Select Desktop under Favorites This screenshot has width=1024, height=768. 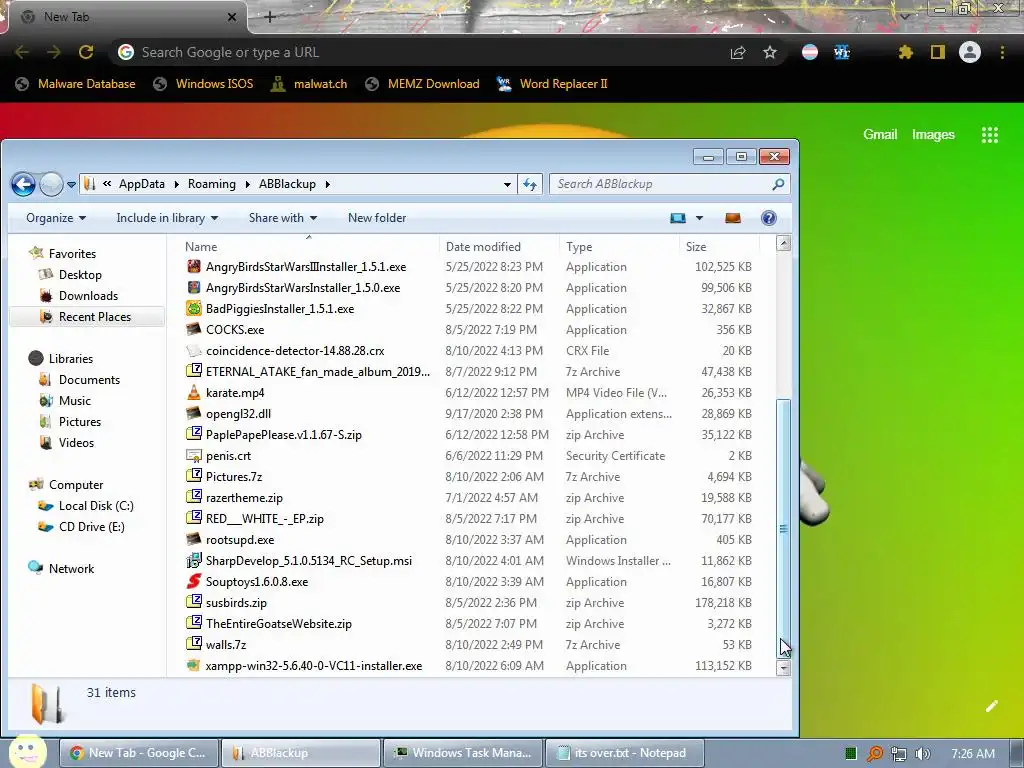point(80,275)
